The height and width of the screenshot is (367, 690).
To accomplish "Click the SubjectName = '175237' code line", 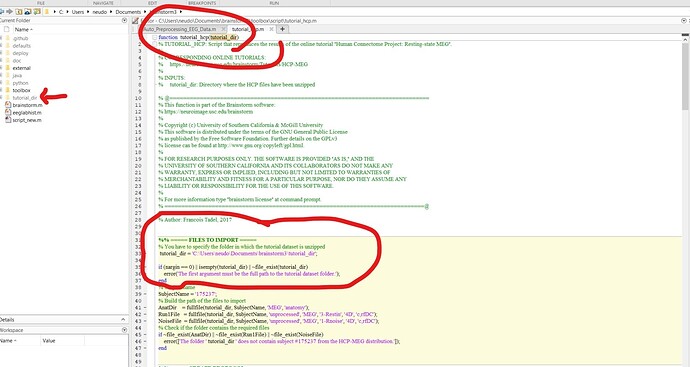I will [188, 294].
